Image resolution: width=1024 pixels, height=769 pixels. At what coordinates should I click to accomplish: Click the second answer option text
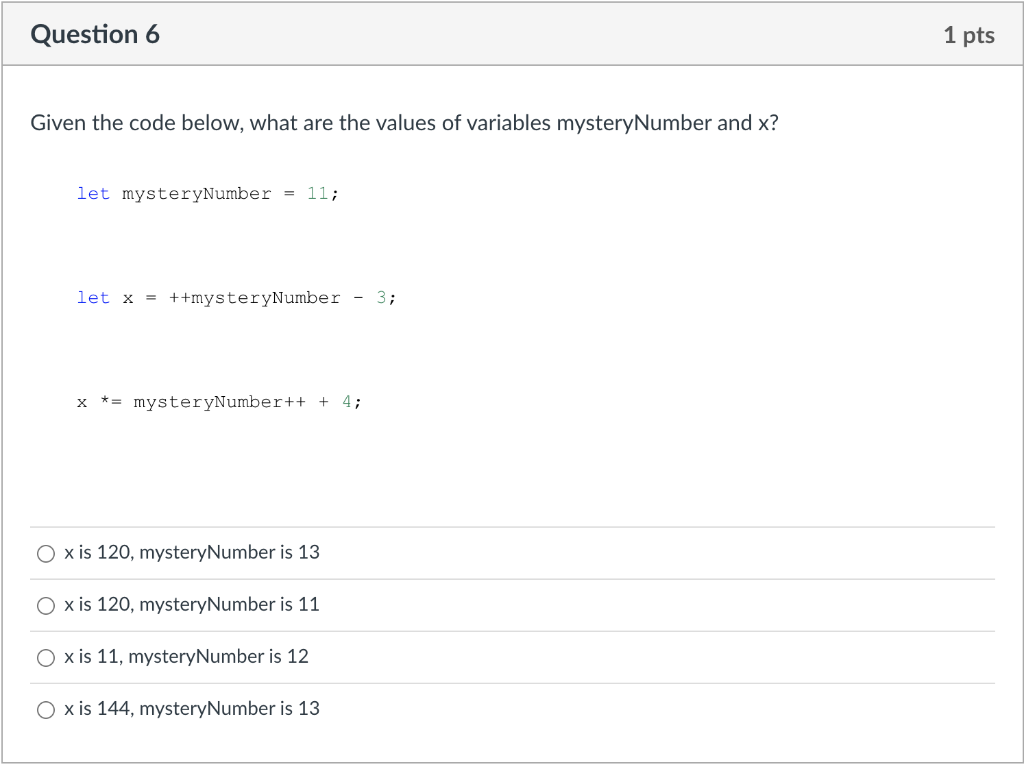(191, 604)
